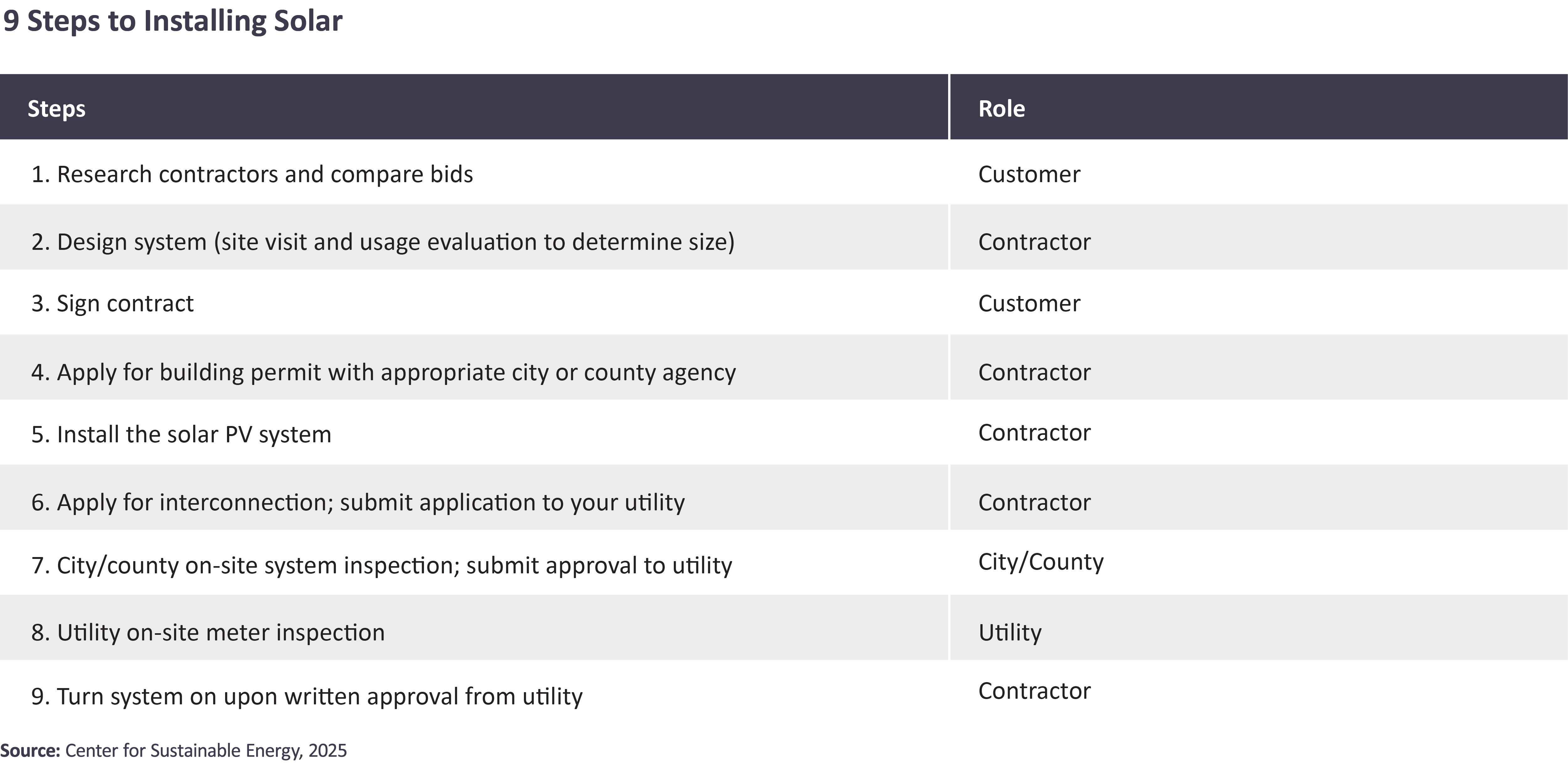
Task: Select the "Apply for building permit" step
Action: [x=383, y=372]
